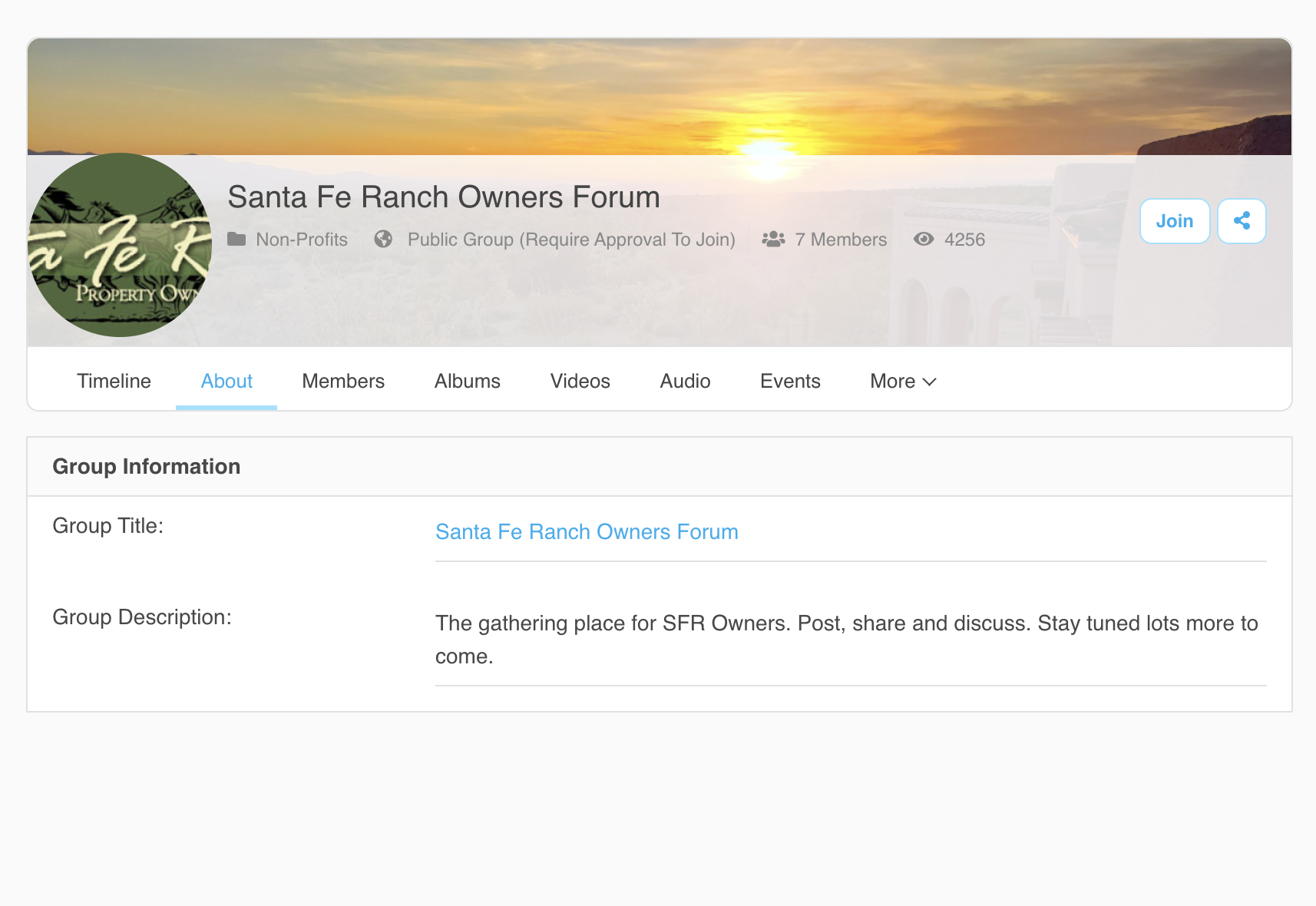Click the 7 Members count text
1316x906 pixels.
point(841,240)
